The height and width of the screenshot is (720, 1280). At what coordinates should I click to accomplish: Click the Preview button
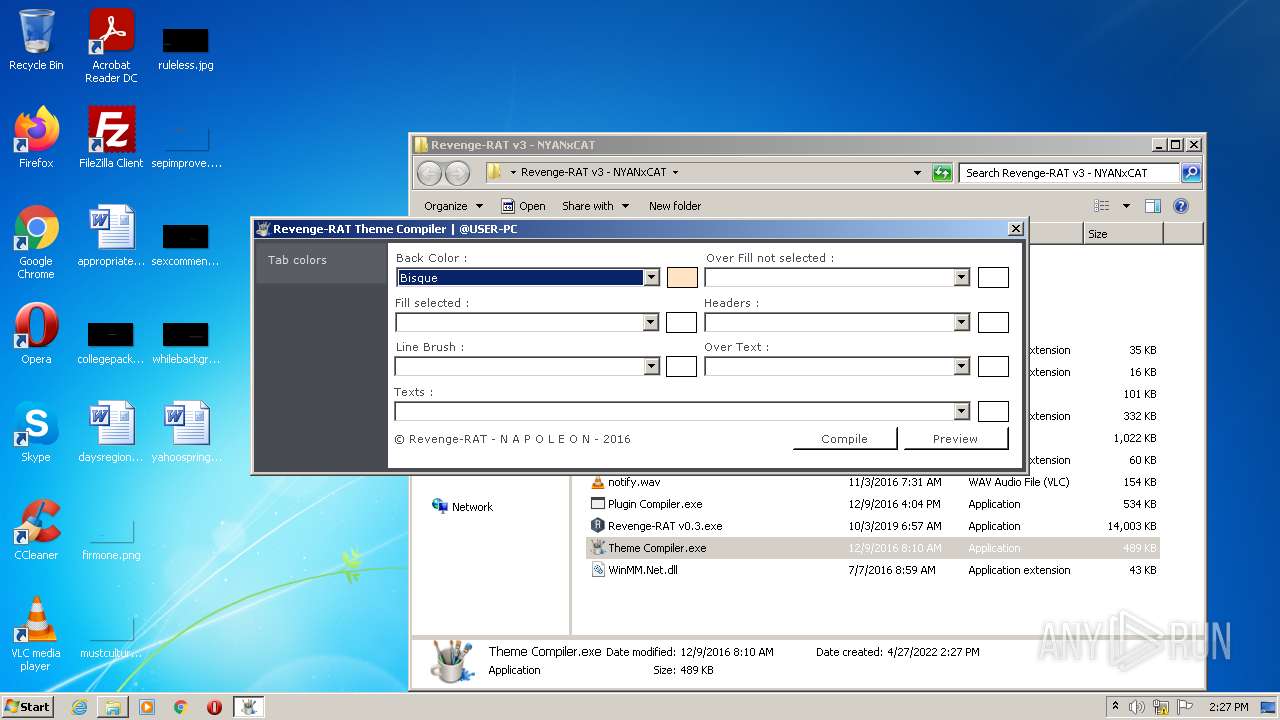point(955,439)
